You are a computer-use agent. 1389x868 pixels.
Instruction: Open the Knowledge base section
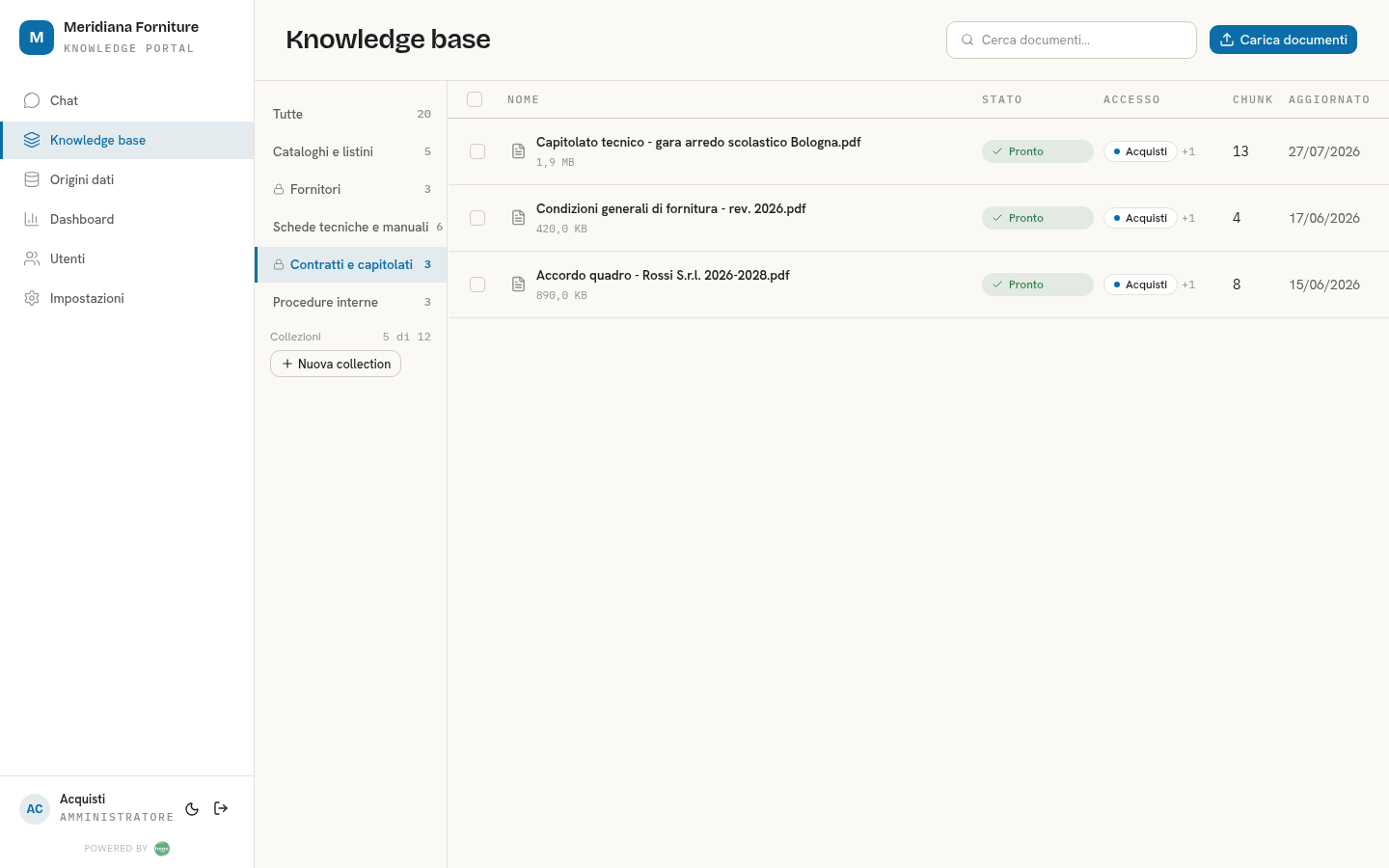126,140
